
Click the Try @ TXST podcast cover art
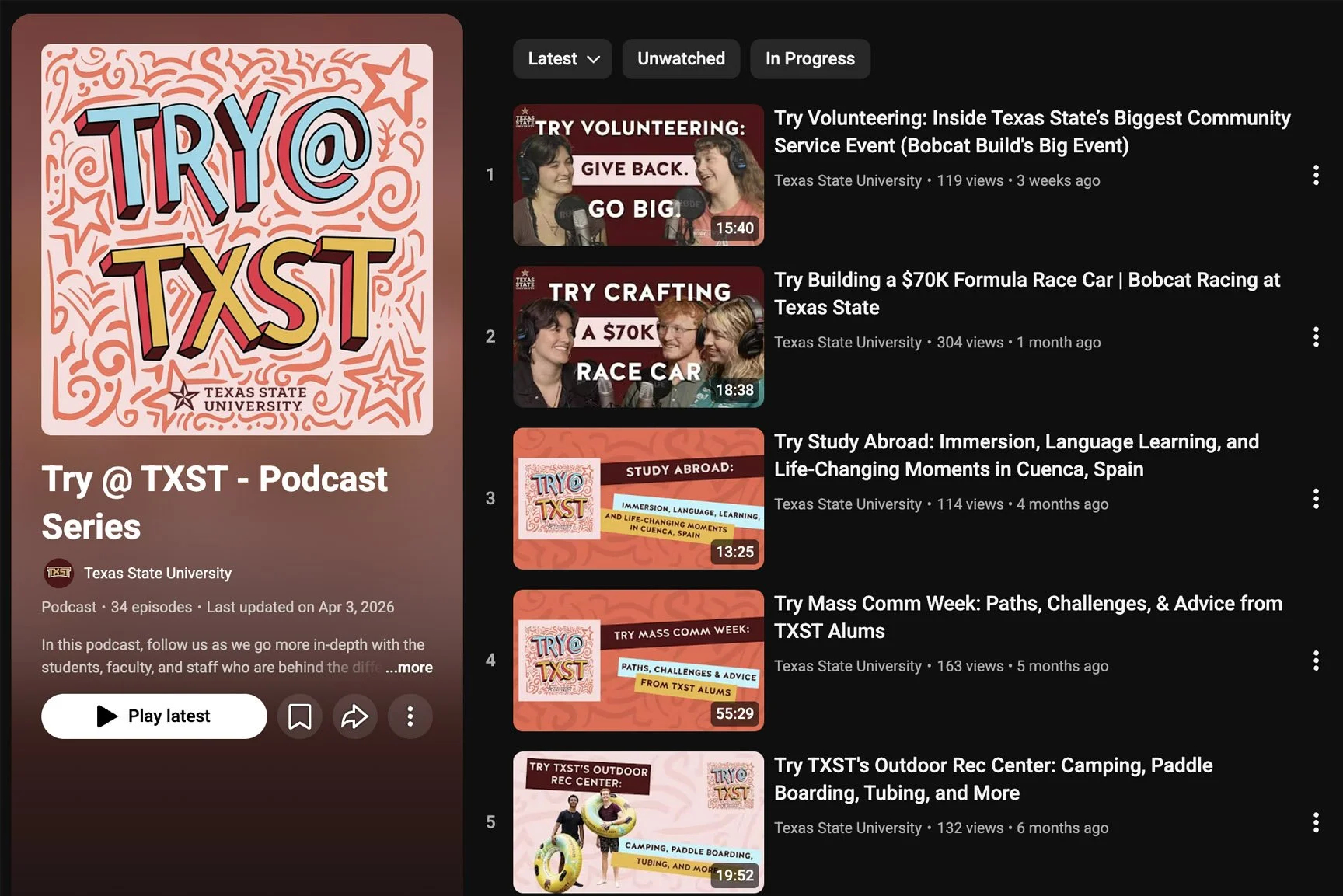point(237,239)
